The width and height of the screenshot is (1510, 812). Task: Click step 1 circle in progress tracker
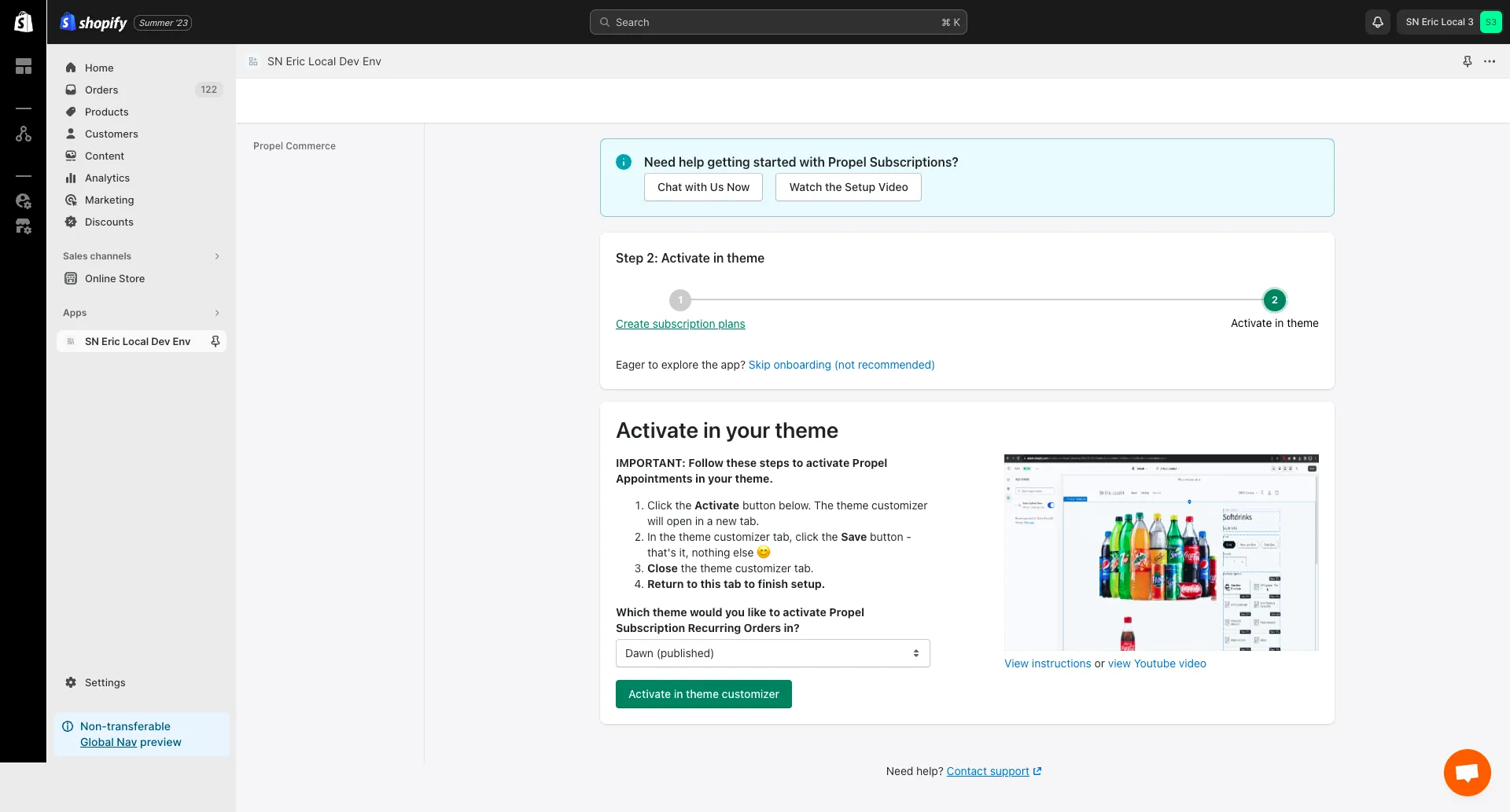pos(680,300)
